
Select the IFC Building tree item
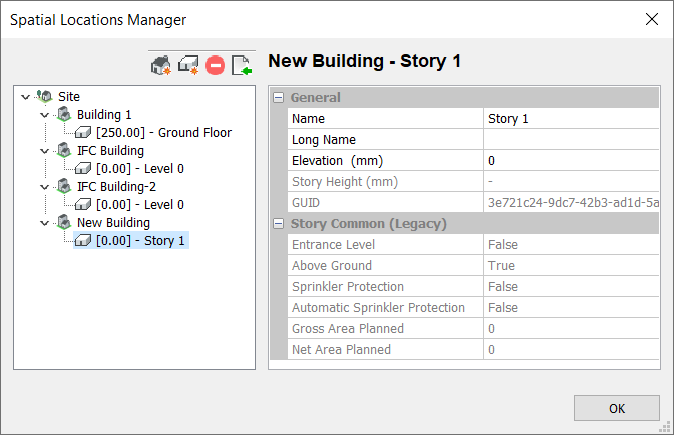[x=110, y=150]
